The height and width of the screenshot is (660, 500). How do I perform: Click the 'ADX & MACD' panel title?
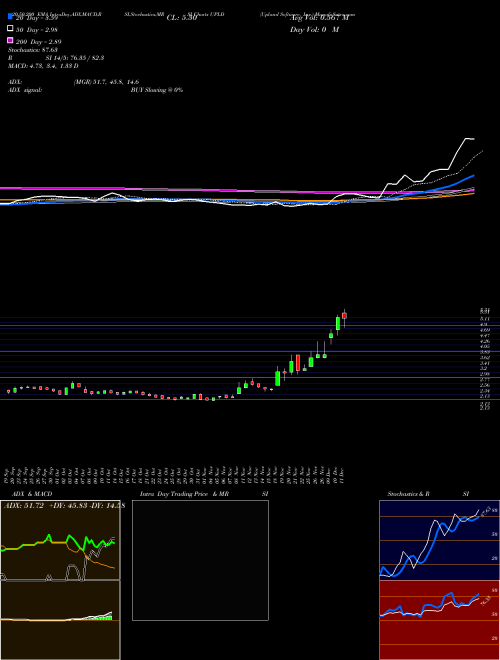pyautogui.click(x=33, y=494)
